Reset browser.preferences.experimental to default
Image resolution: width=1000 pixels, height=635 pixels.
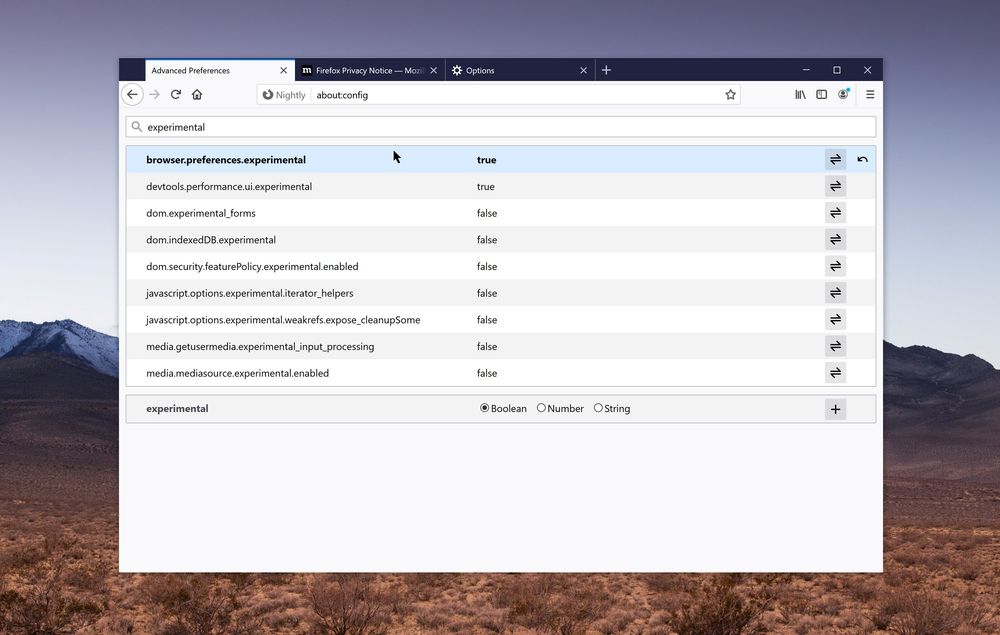(x=862, y=160)
